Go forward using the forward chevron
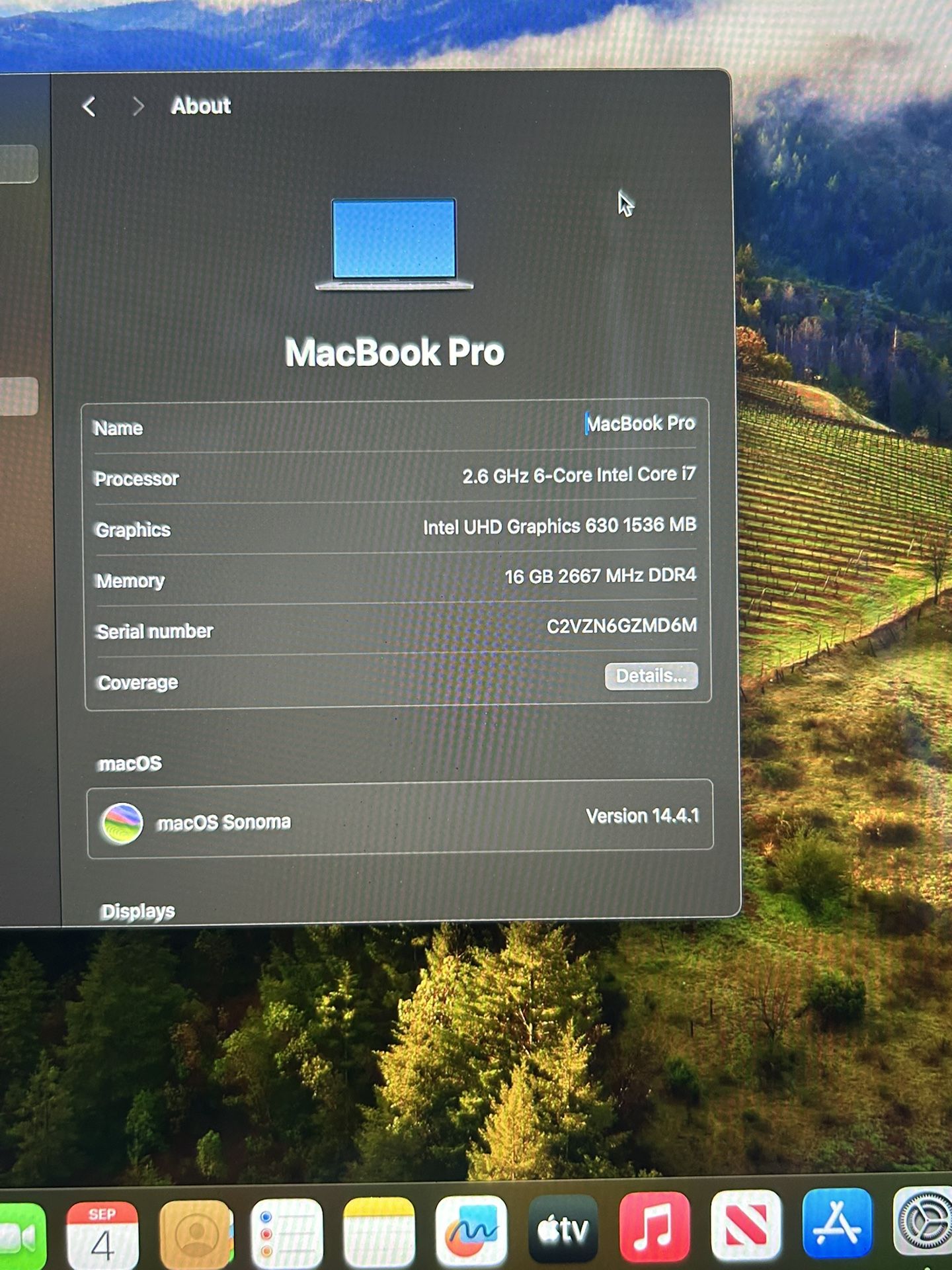 tap(138, 106)
